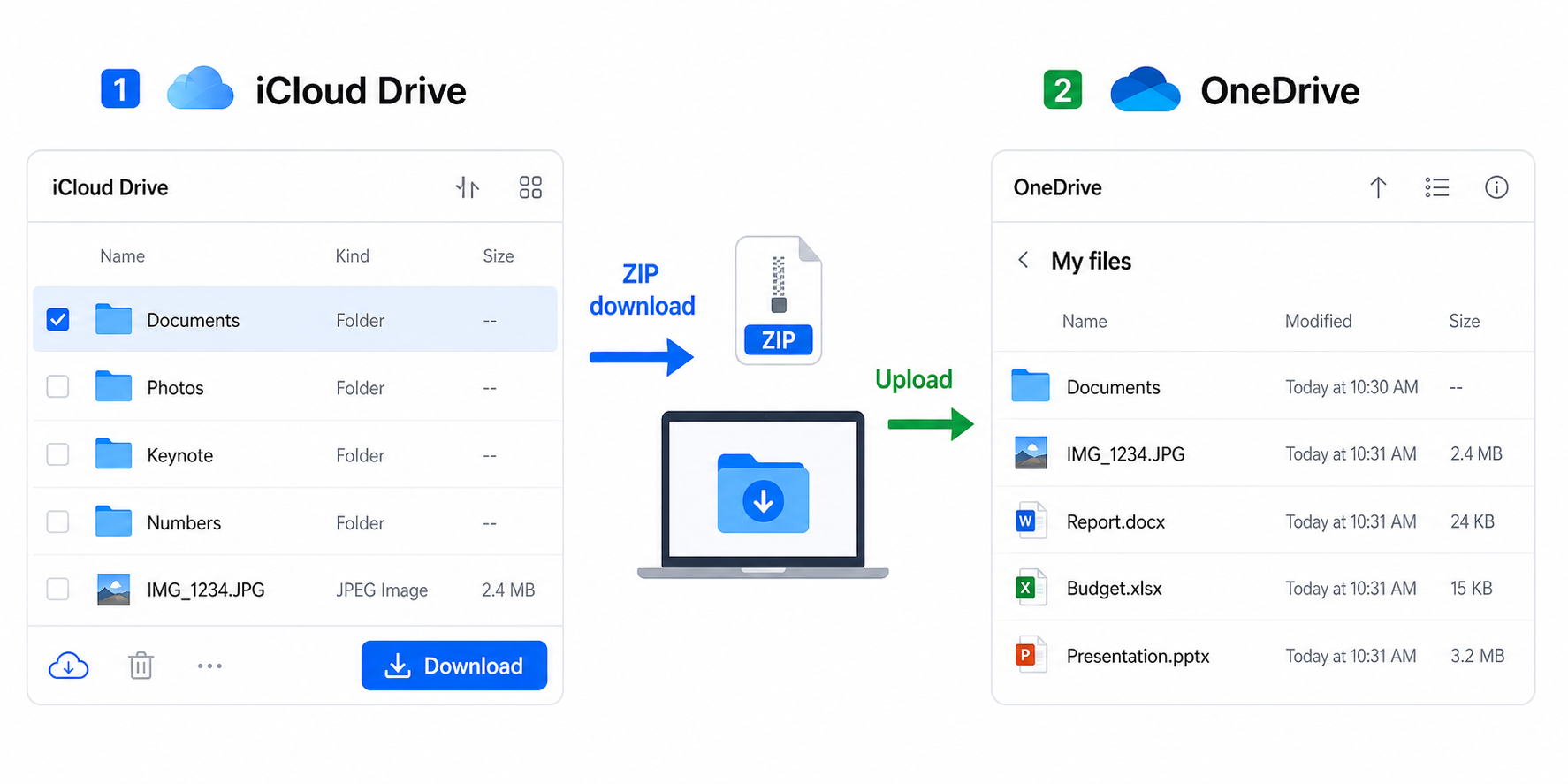The height and width of the screenshot is (784, 1568).
Task: Select the Numbers folder name
Action: (184, 523)
